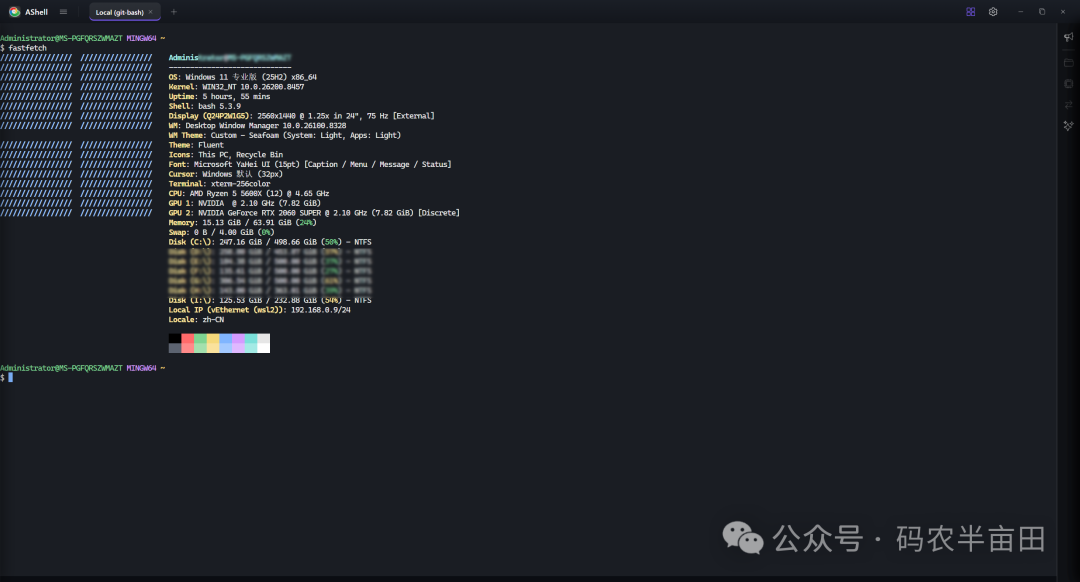Open the megaphone announcements icon
This screenshot has width=1080, height=582.
[x=1068, y=37]
